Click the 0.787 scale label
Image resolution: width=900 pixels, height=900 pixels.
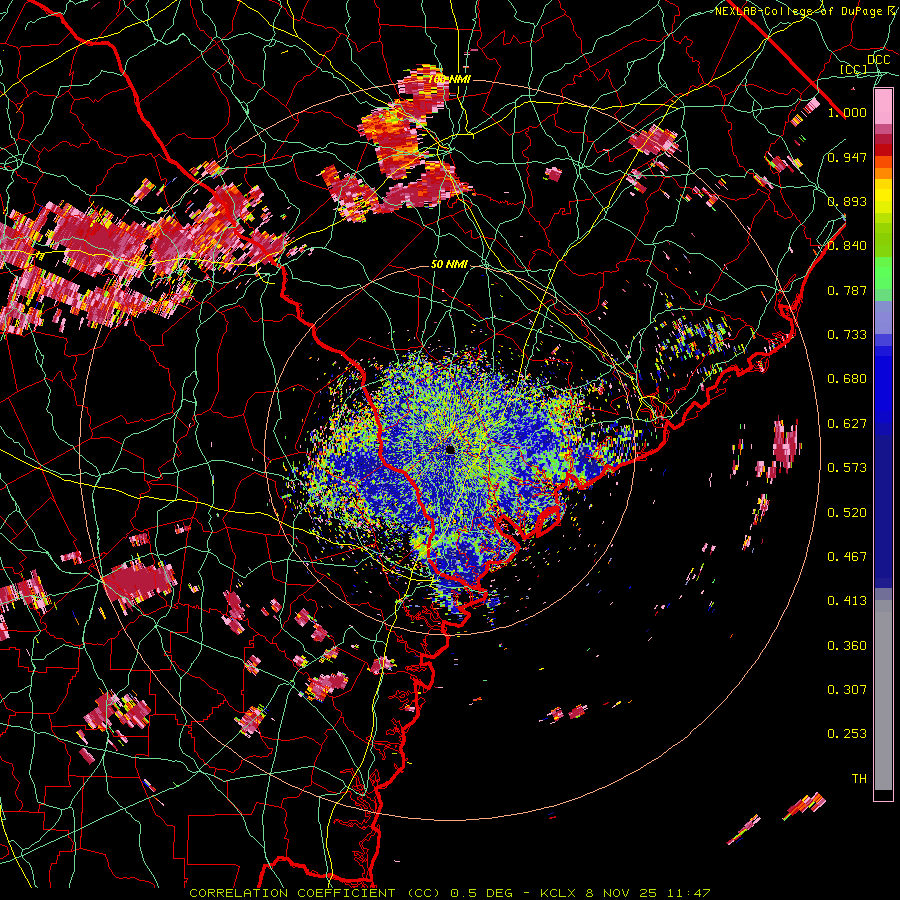[x=847, y=290]
